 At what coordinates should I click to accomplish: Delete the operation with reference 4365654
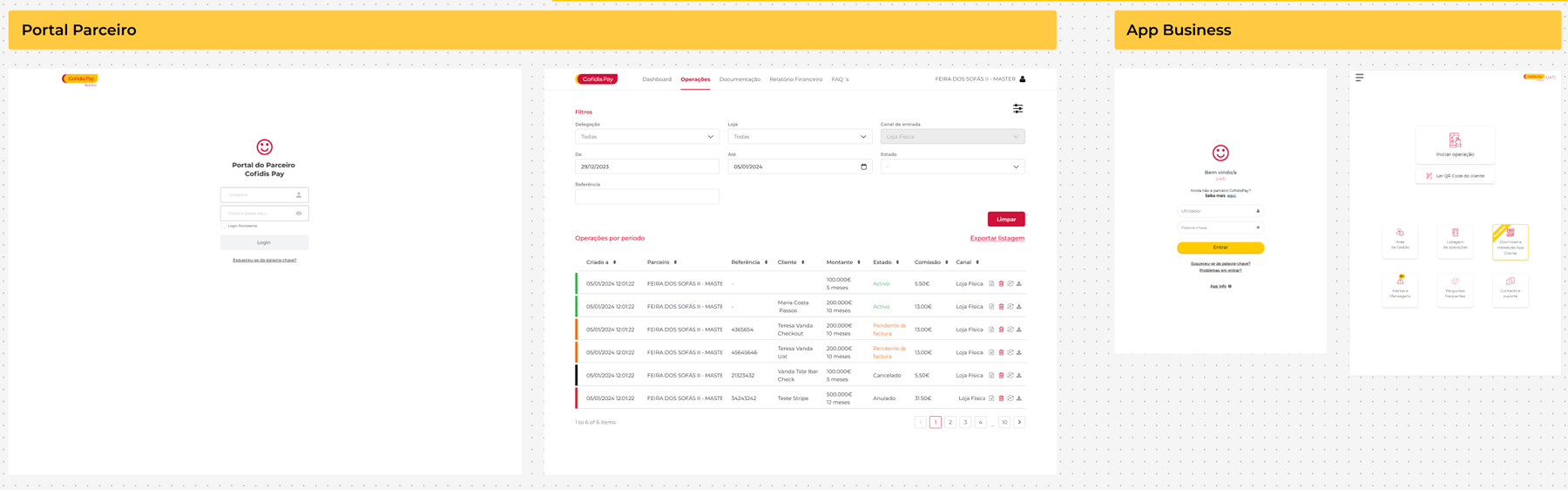point(1001,330)
